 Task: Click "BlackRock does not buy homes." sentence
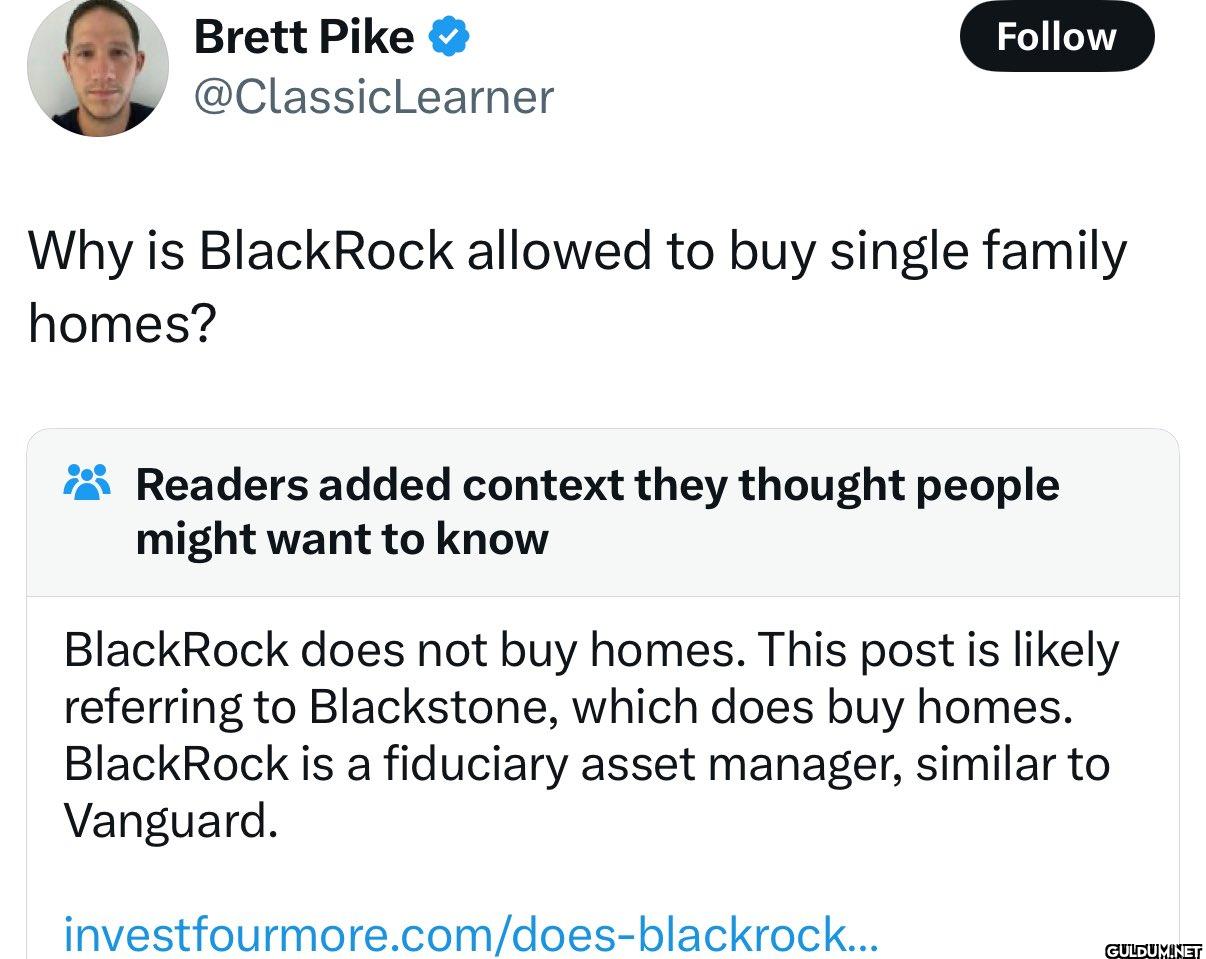404,650
